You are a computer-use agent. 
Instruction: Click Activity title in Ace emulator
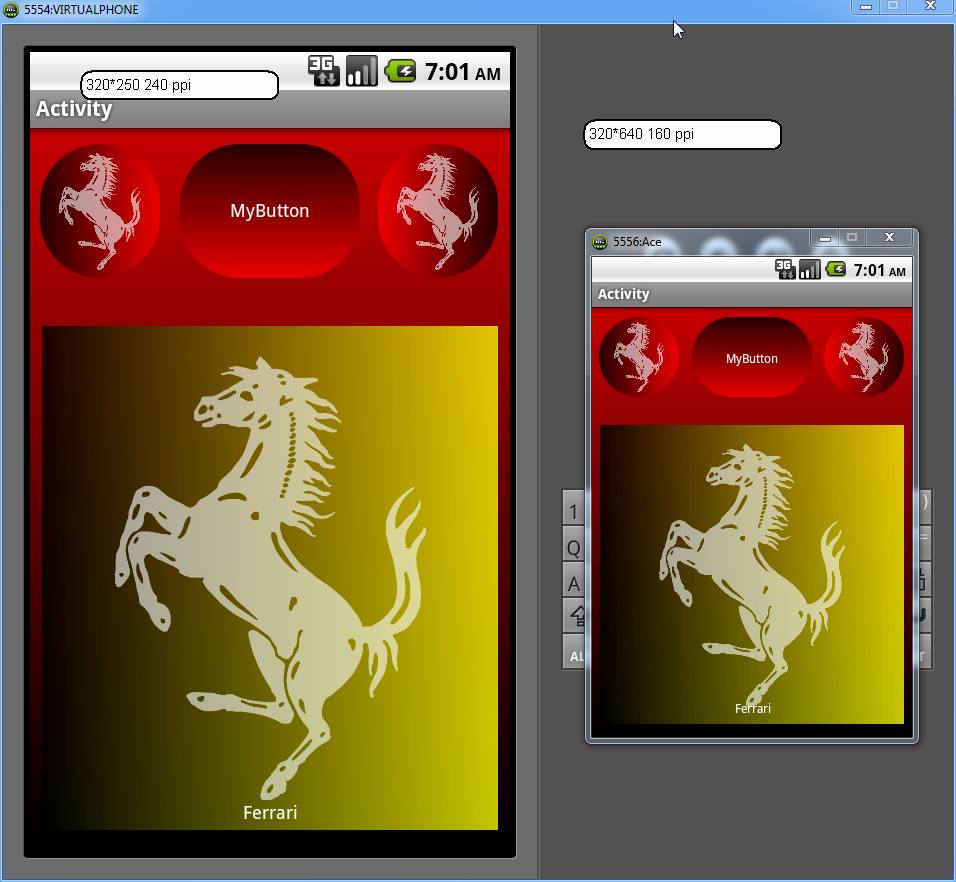(623, 294)
